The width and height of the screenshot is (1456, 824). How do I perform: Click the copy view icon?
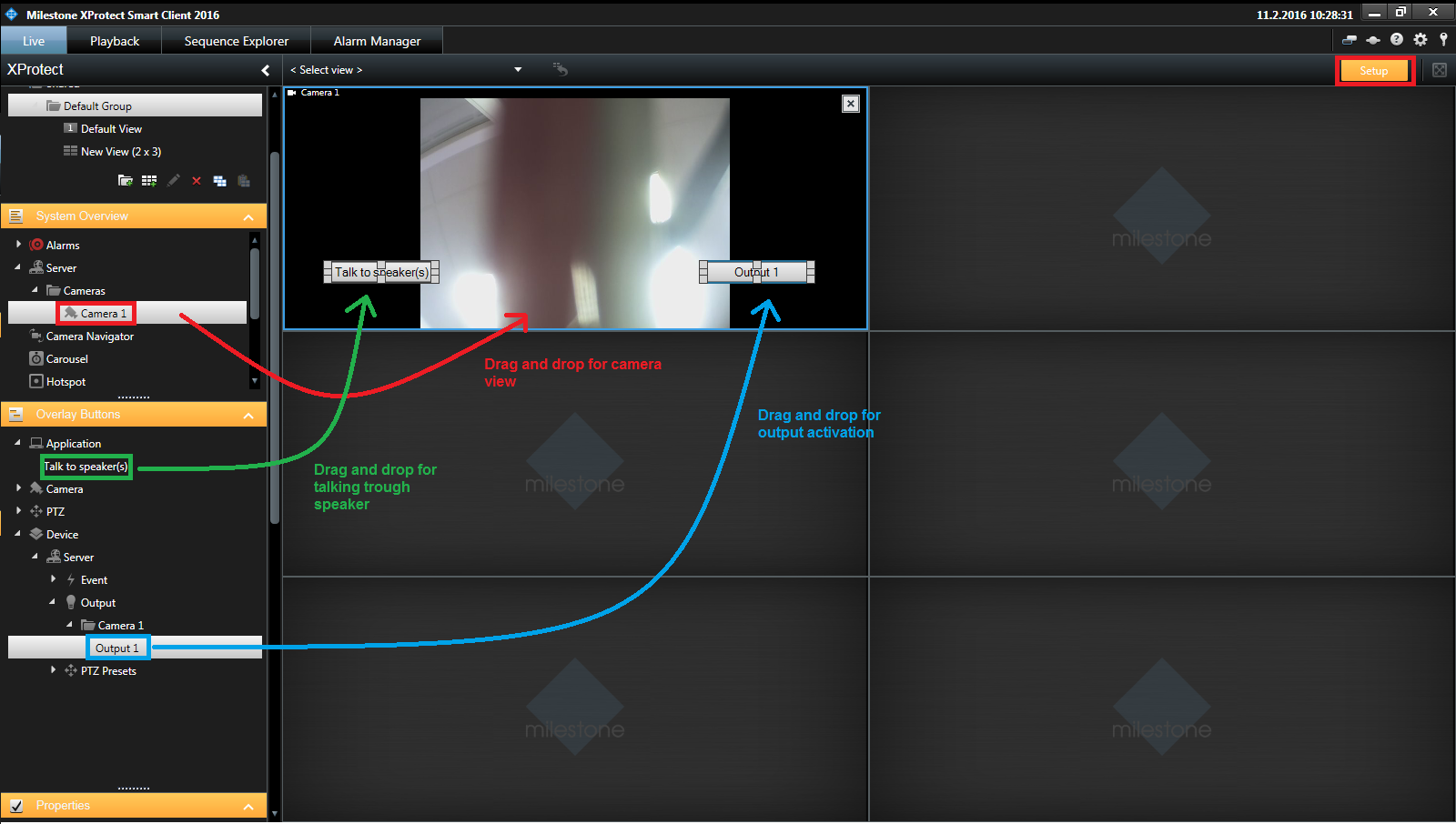(220, 181)
